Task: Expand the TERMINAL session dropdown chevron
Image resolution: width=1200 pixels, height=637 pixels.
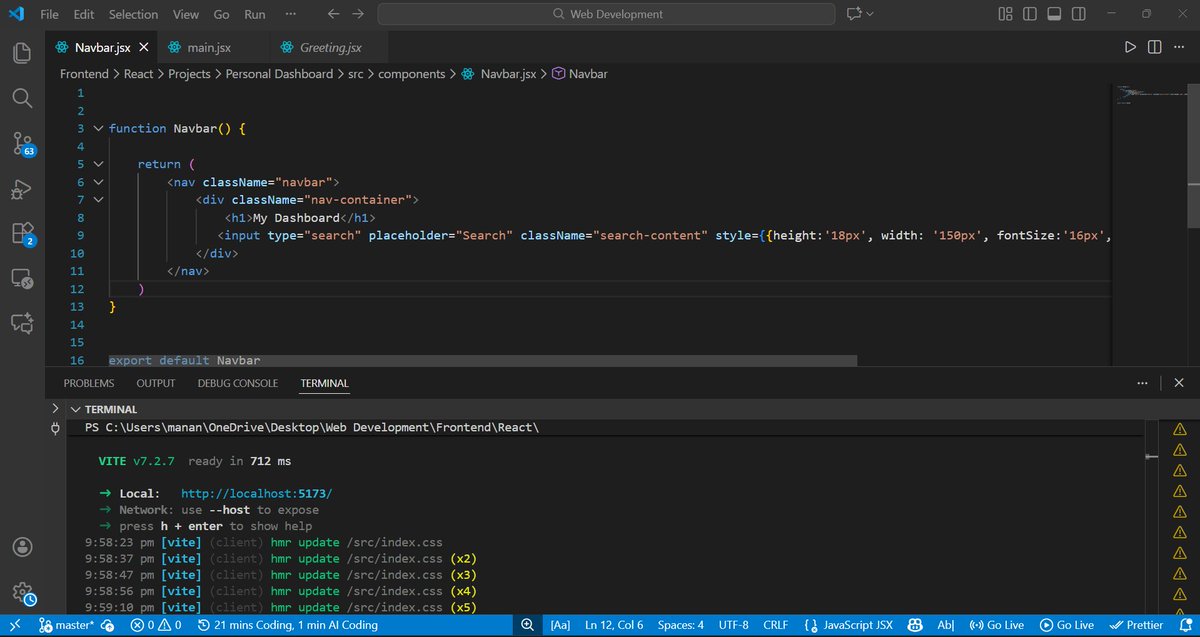Action: pyautogui.click(x=76, y=408)
